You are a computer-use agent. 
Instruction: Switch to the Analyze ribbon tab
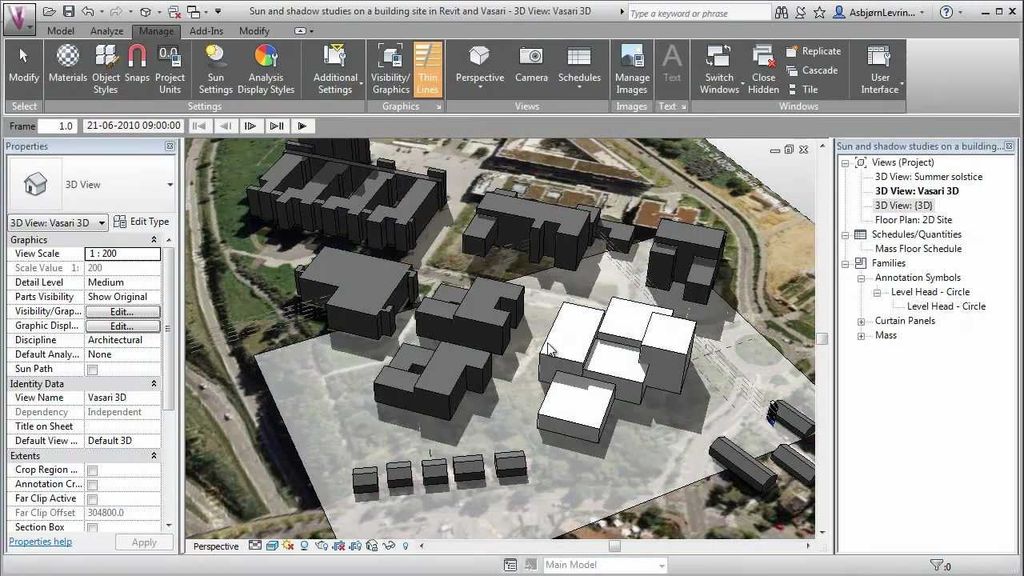(x=106, y=31)
